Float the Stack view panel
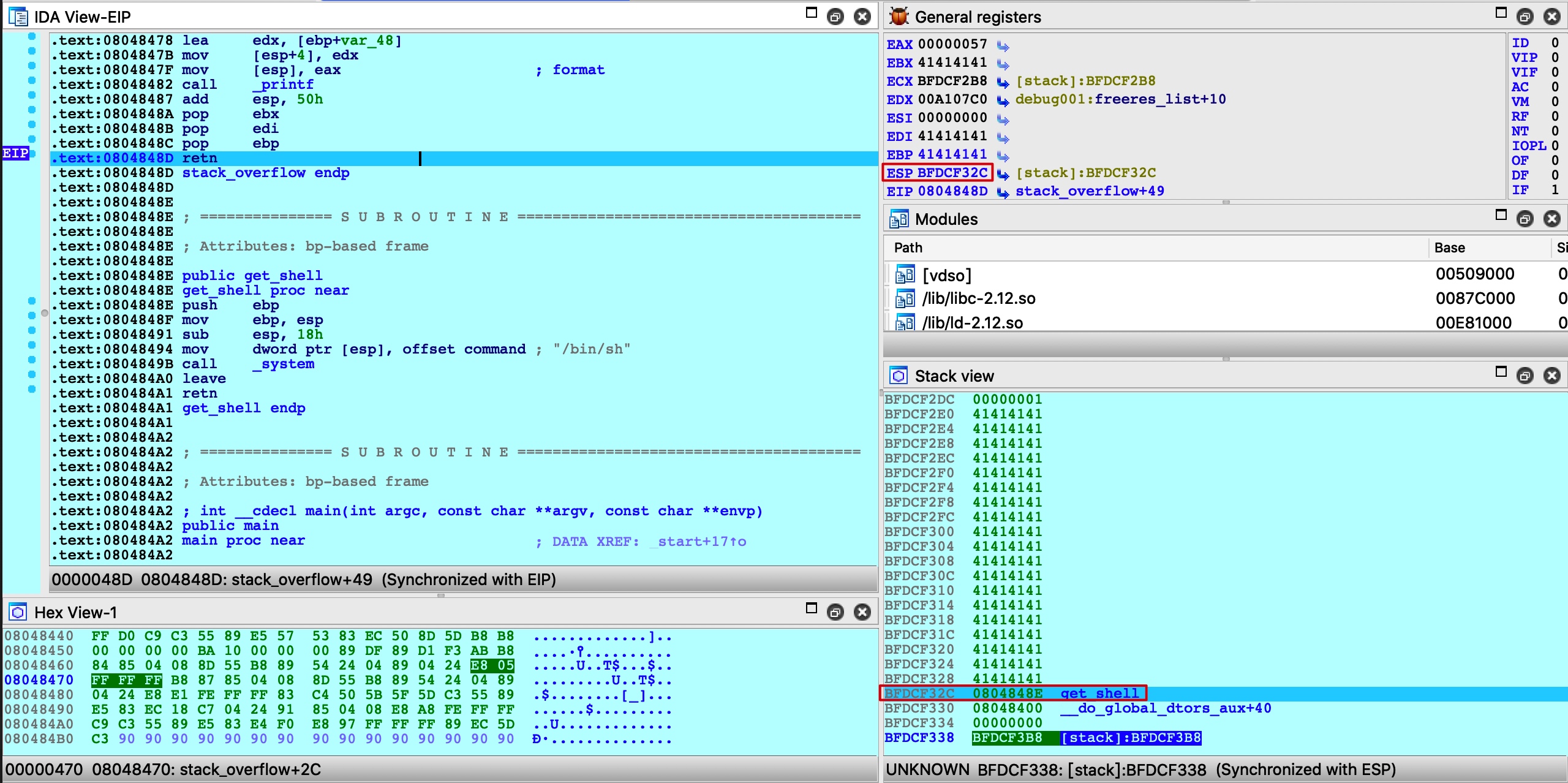The height and width of the screenshot is (783, 1568). [x=1525, y=376]
